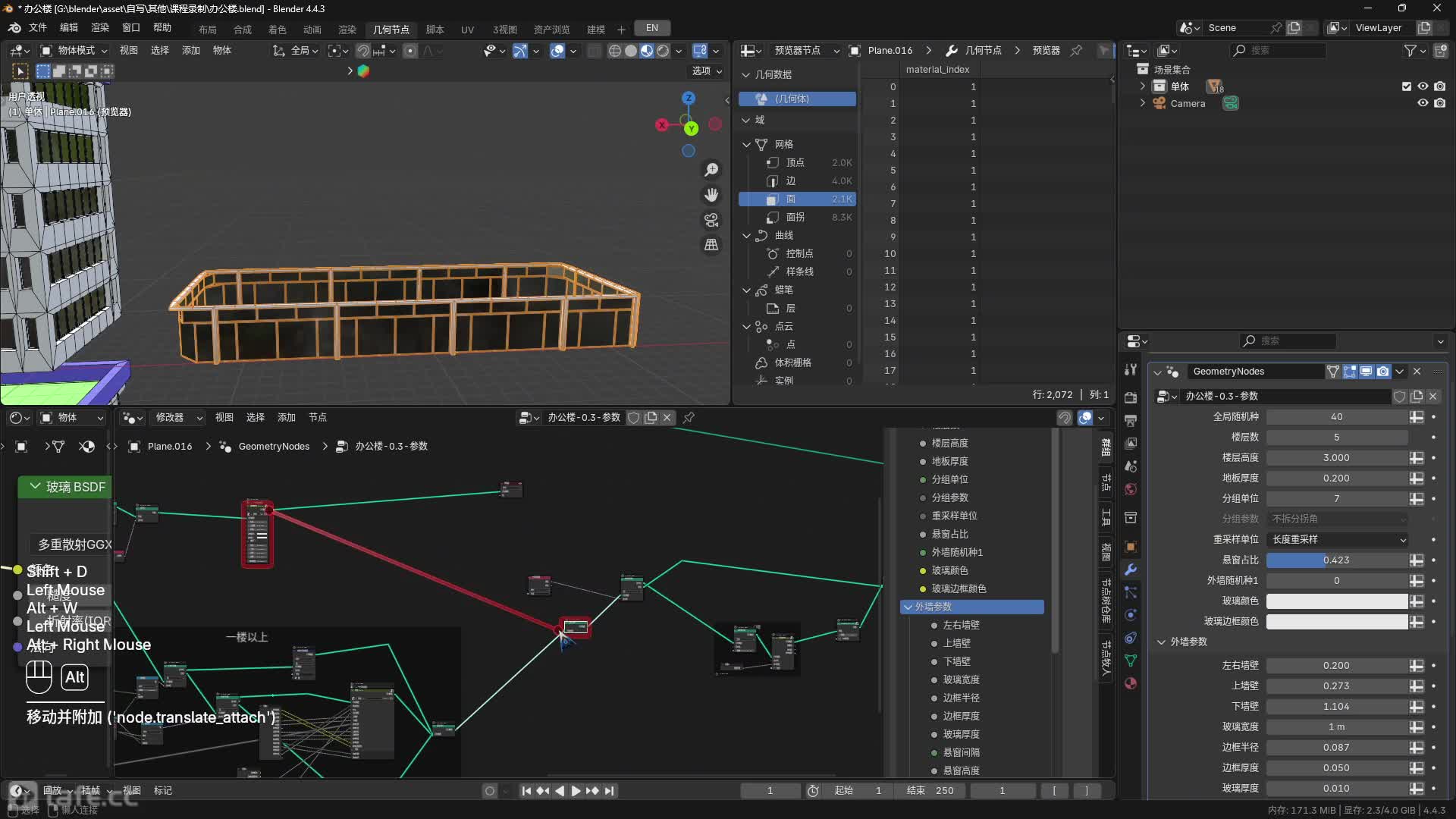This screenshot has width=1456, height=819.
Task: Collapse GeometryNodes modifier panel chevron
Action: (x=1157, y=372)
